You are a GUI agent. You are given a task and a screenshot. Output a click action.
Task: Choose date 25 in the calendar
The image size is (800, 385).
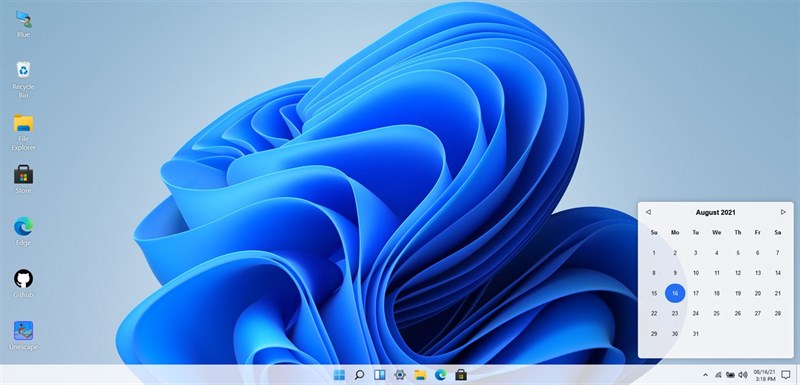[716, 314]
